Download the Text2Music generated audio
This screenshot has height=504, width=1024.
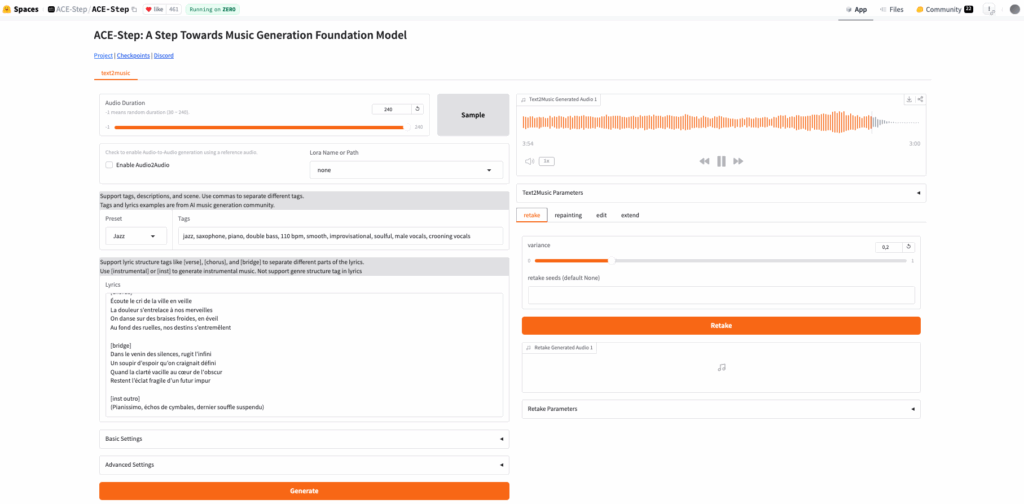coord(909,99)
